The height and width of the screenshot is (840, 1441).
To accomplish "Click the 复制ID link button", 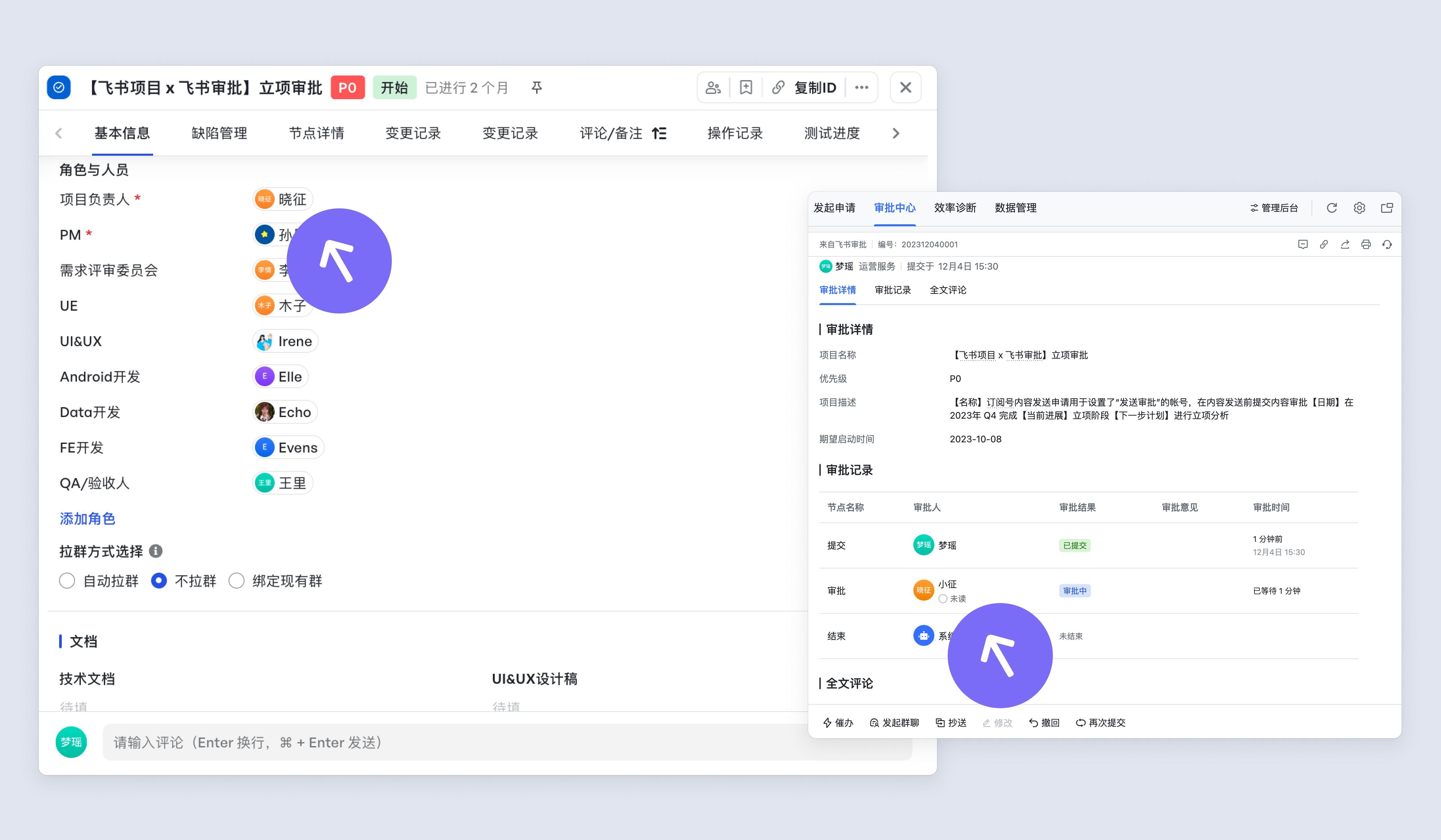I will (x=804, y=87).
